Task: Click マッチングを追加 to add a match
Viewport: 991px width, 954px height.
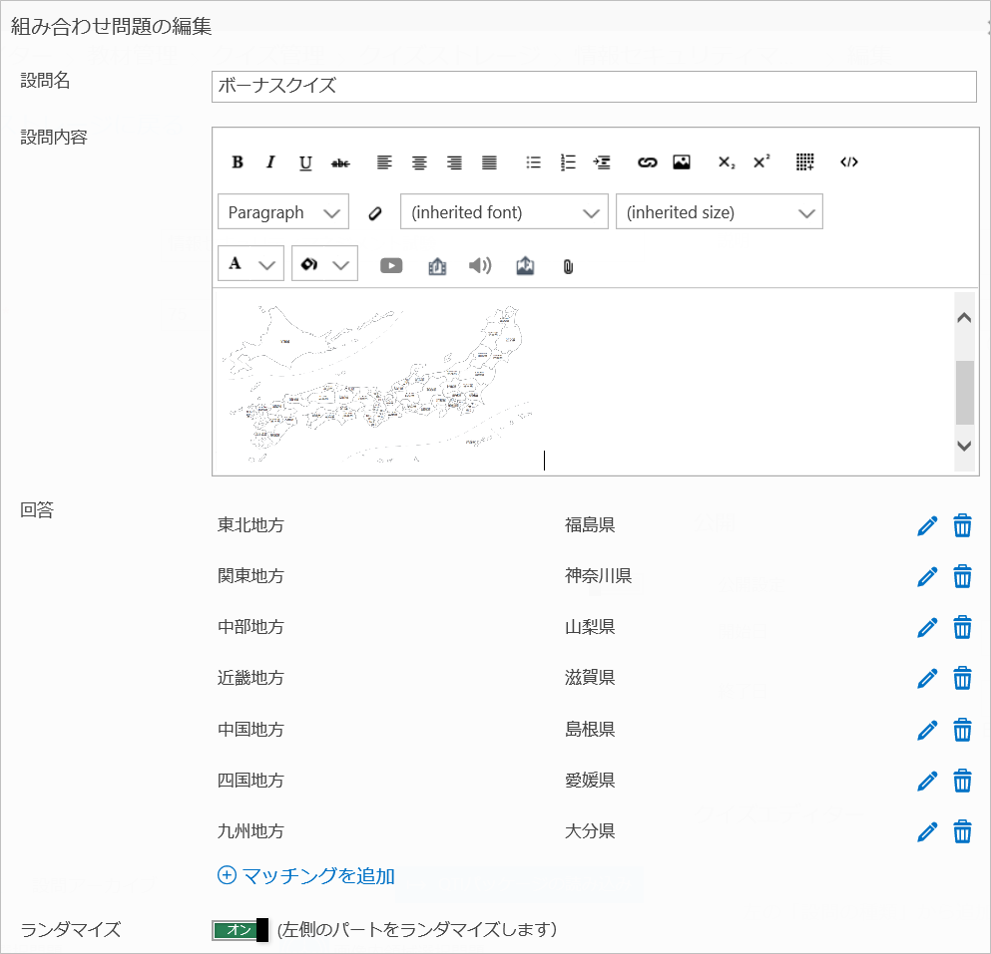Action: click(x=307, y=876)
